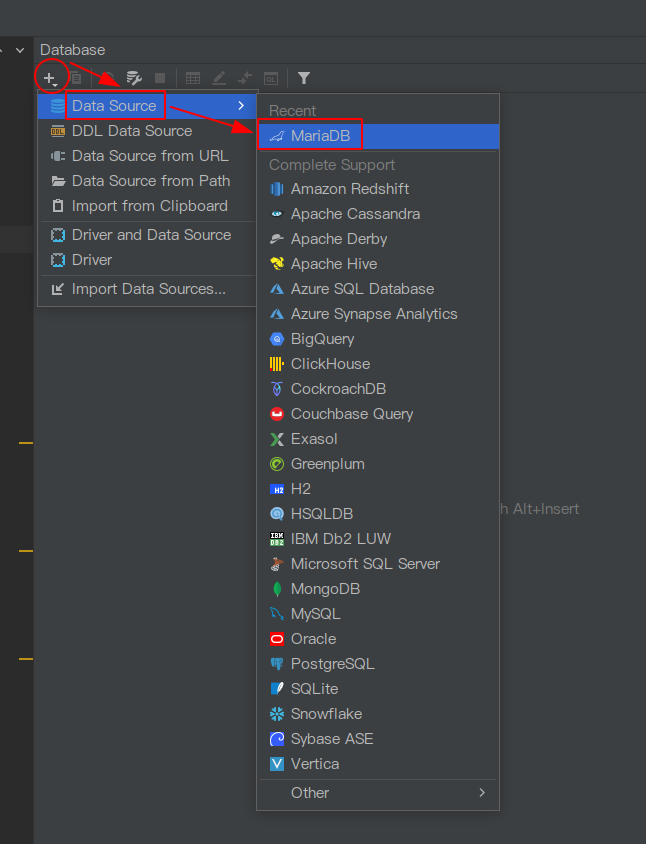The image size is (646, 844).
Task: Click the table editor grid icon
Action: point(193,79)
